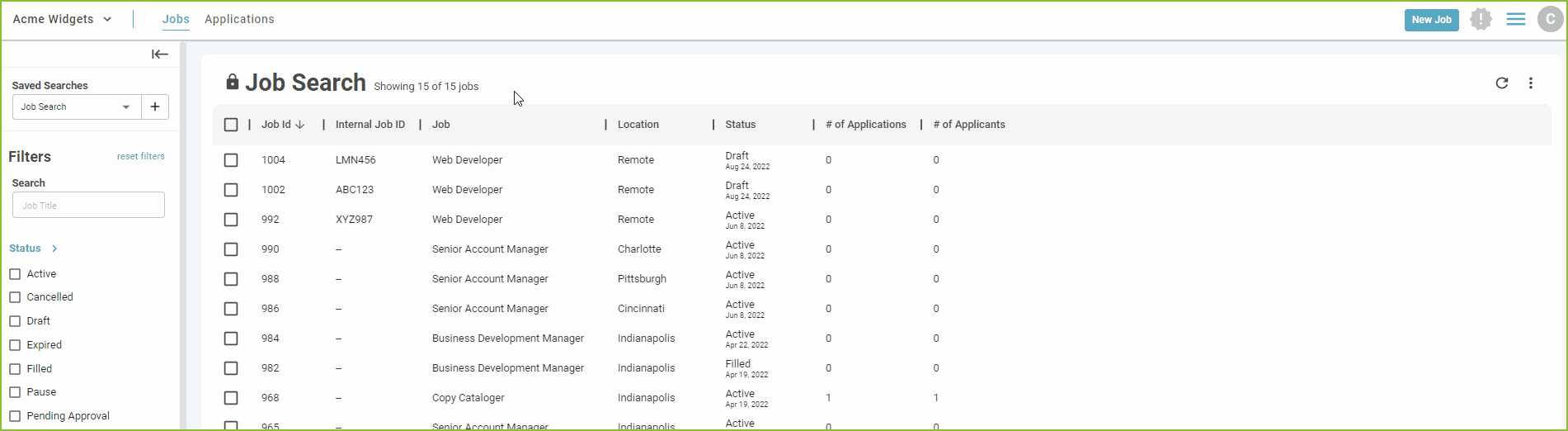Click the reset filters link
This screenshot has width=1568, height=431.
(140, 156)
